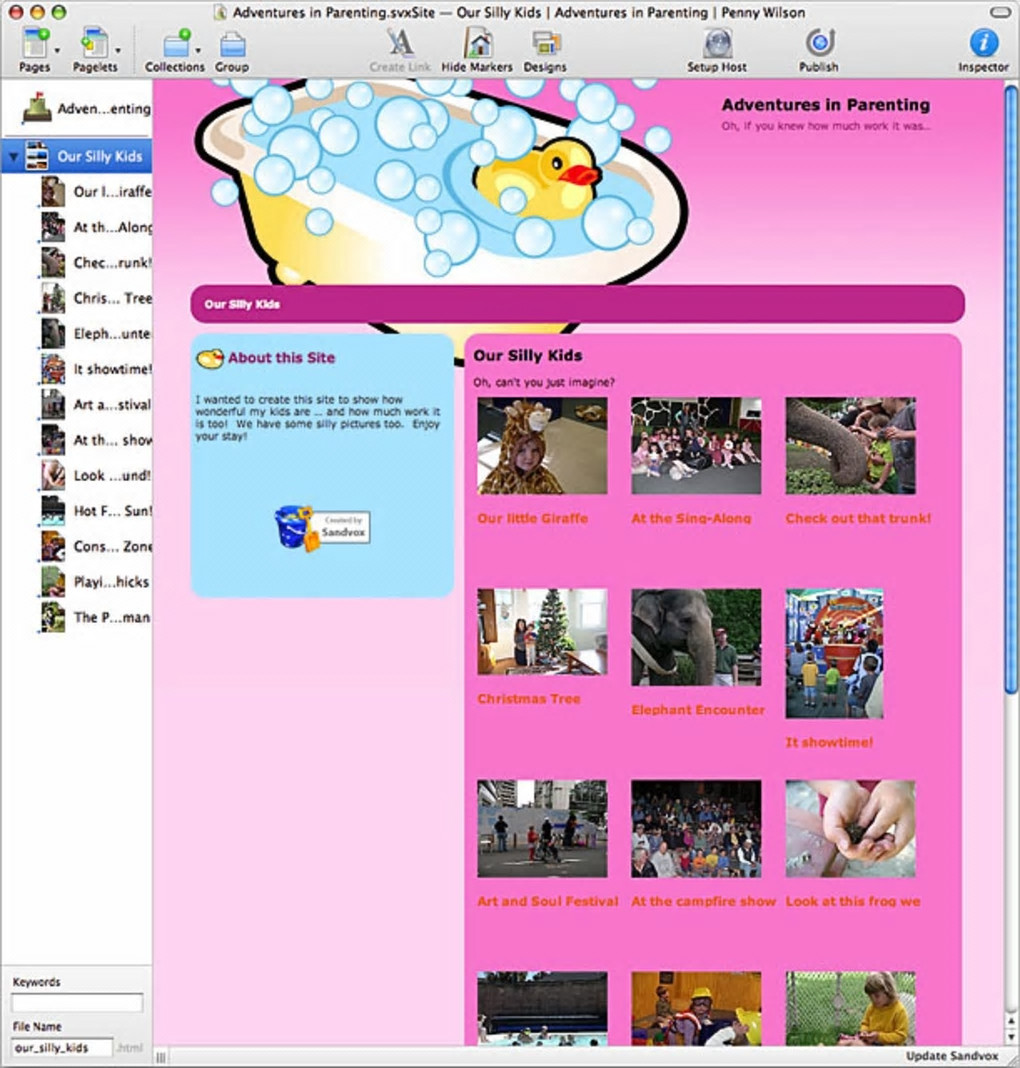Click the Create Link toolbar icon

[400, 44]
